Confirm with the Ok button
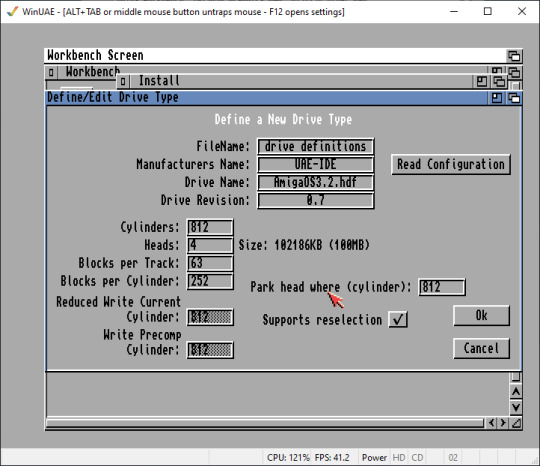 (481, 315)
